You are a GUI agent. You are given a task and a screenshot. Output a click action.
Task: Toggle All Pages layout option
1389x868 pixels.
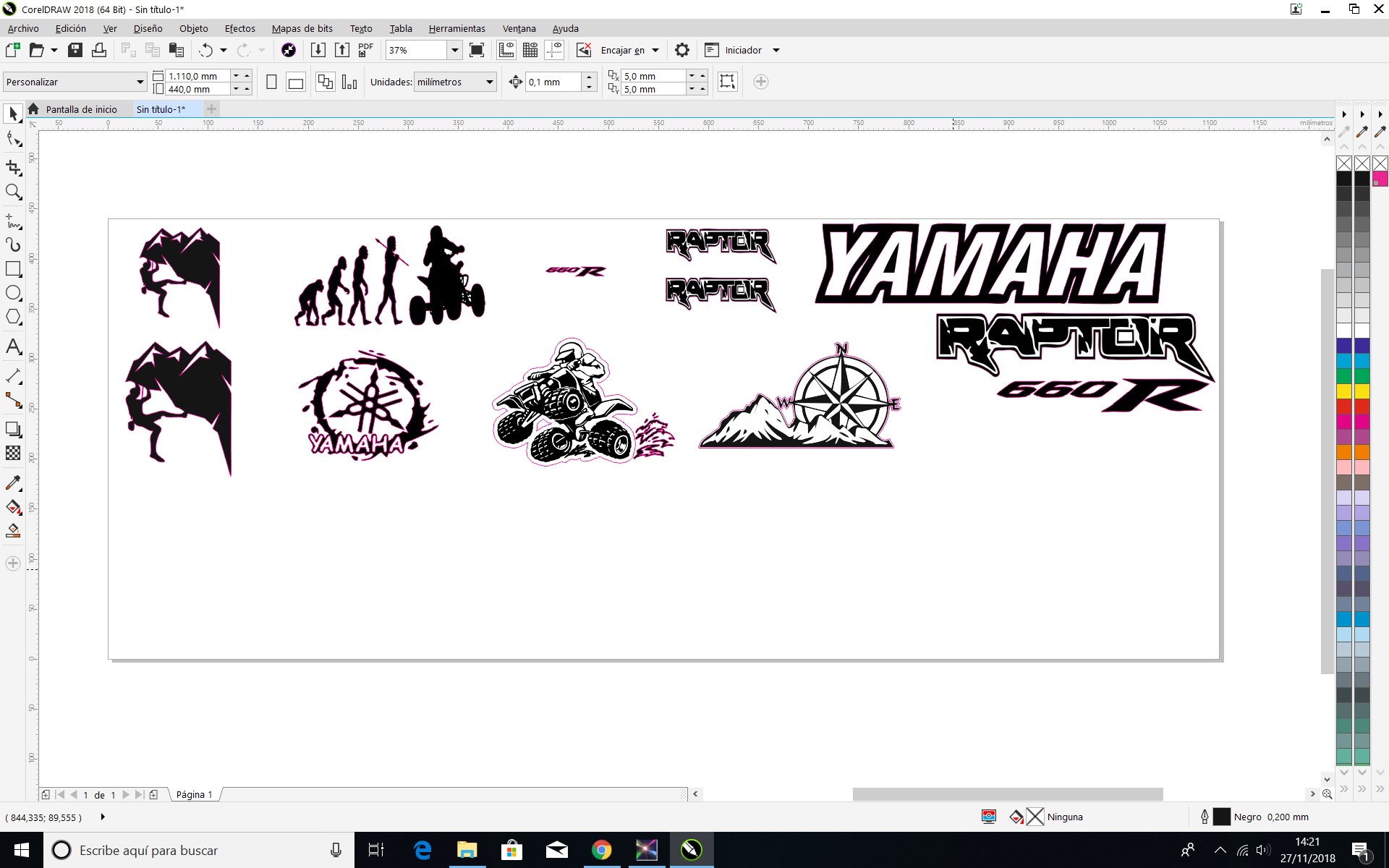pos(326,82)
